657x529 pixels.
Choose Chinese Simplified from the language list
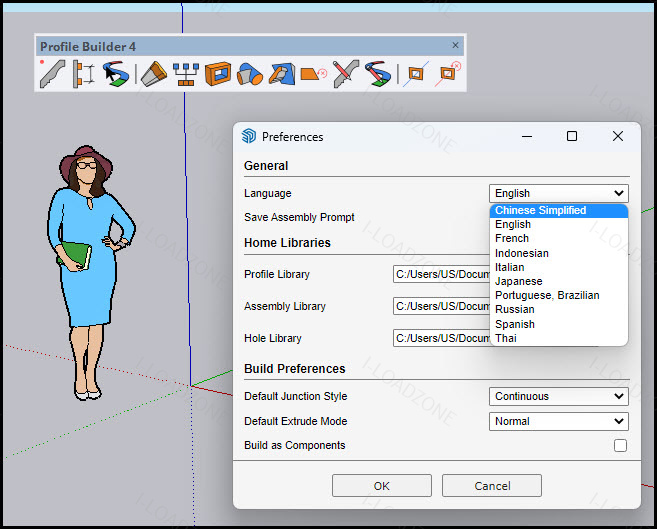click(559, 210)
